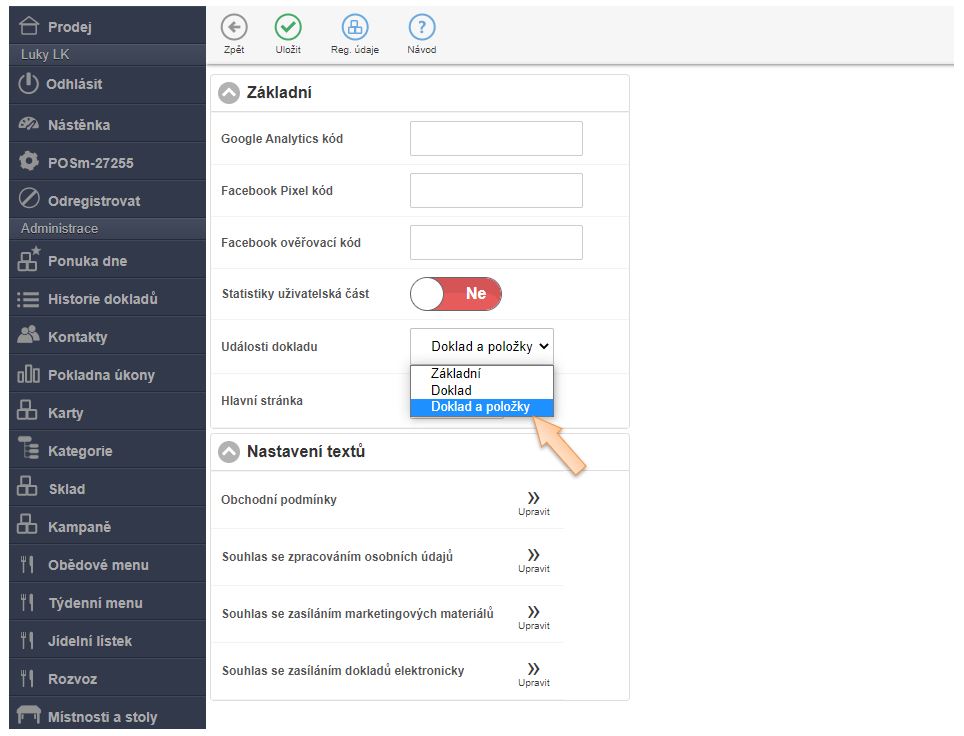This screenshot has height=736, width=964.
Task: Click Upravit for Souhlas se zasíláním dokladů elektronicky
Action: (x=533, y=674)
